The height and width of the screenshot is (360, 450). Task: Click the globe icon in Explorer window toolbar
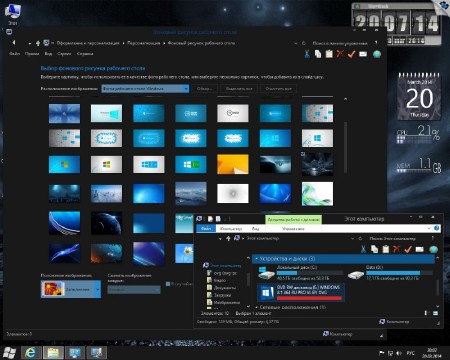pos(433,249)
